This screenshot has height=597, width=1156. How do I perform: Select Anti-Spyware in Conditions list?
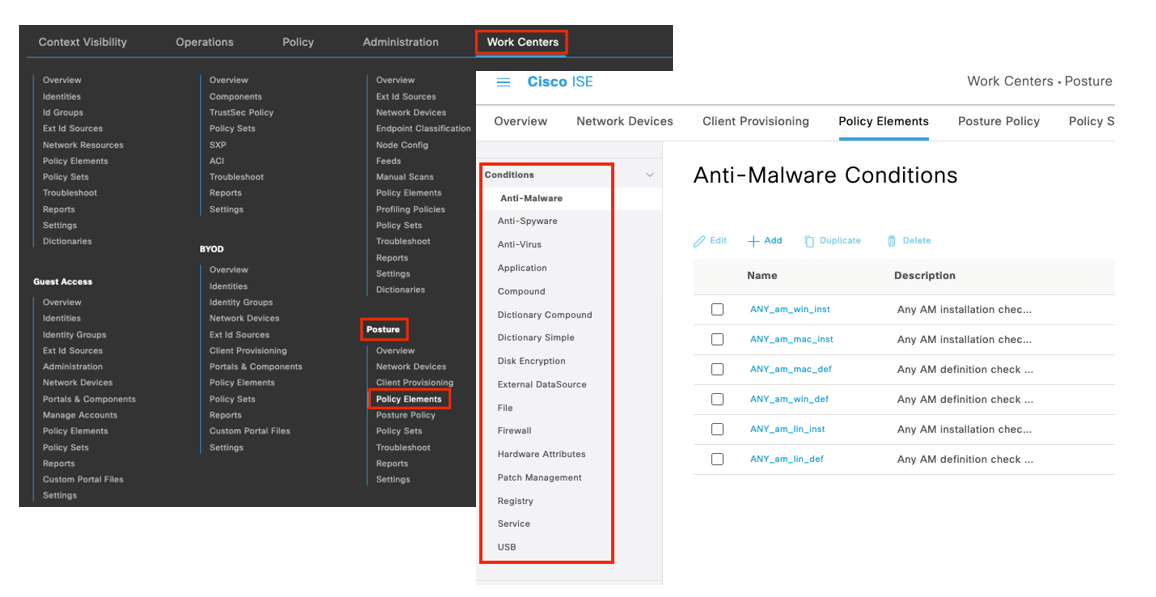click(527, 221)
